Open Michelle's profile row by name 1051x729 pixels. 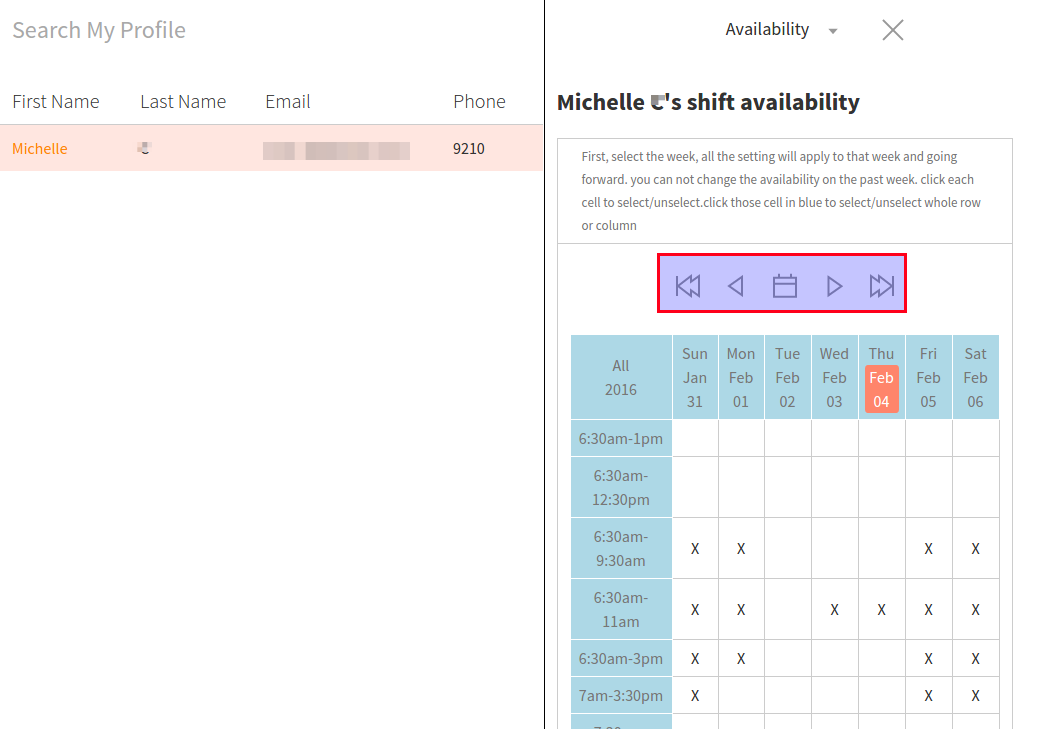(x=40, y=149)
